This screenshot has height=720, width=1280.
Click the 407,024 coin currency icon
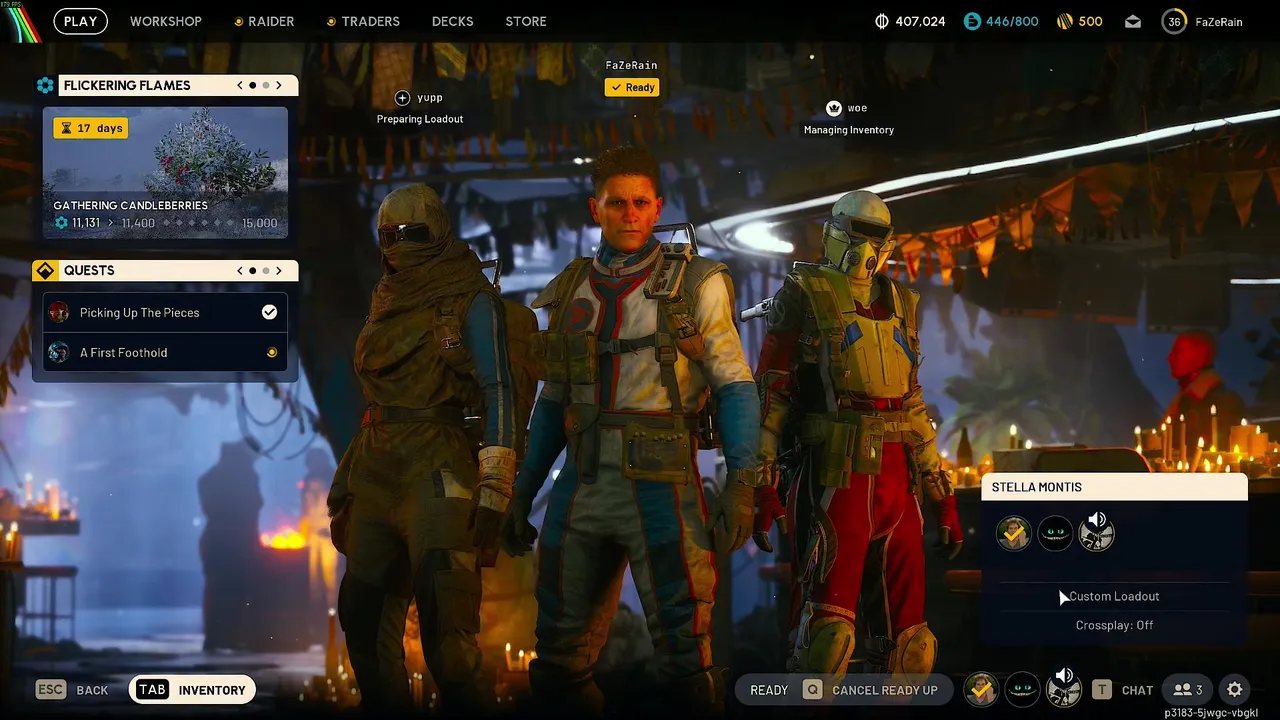[x=881, y=21]
